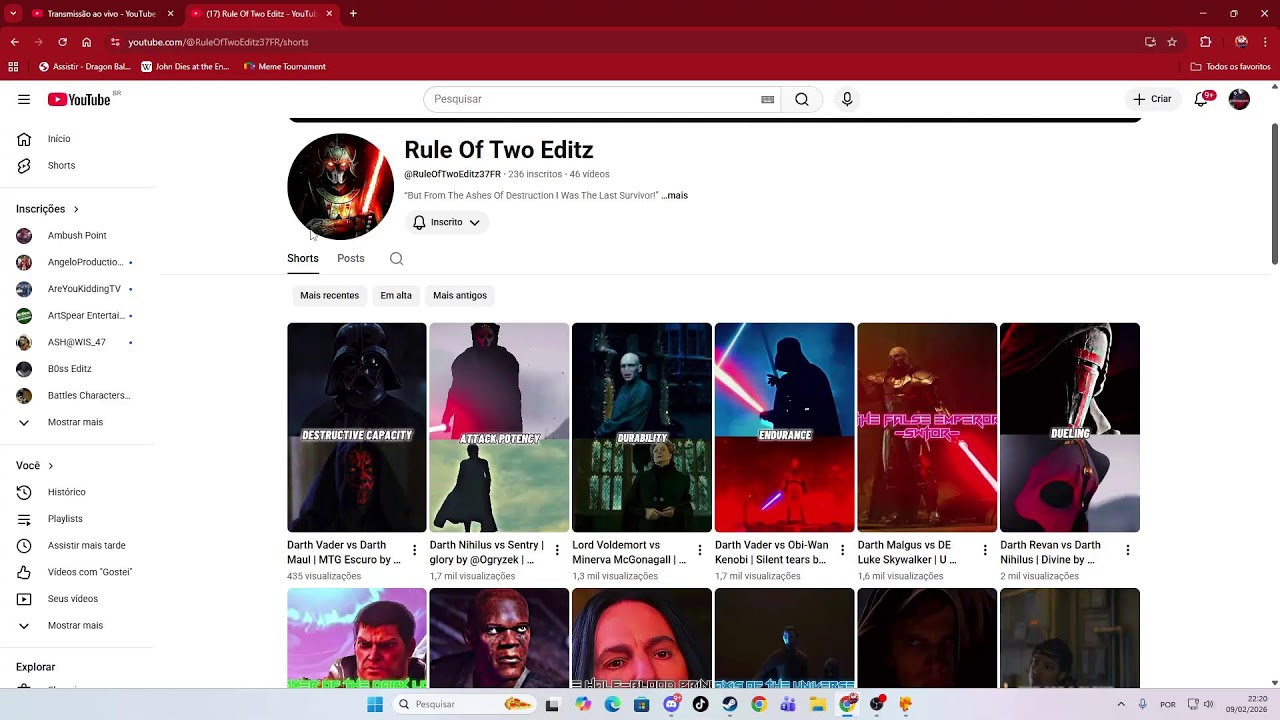
Task: Open notifications bell in header
Action: pyautogui.click(x=1201, y=99)
